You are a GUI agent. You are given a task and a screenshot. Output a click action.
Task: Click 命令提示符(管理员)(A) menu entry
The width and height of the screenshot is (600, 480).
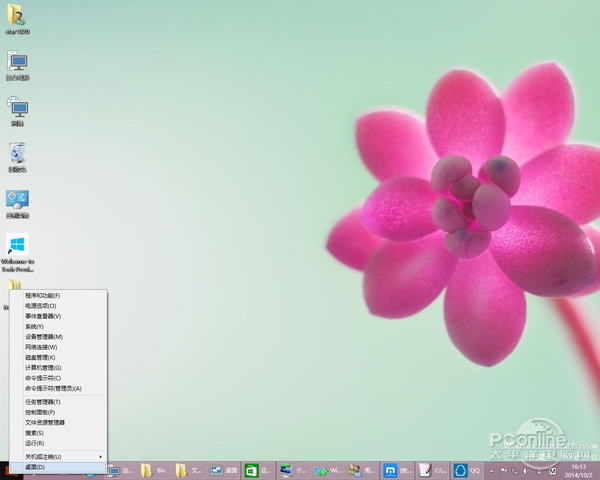53,388
